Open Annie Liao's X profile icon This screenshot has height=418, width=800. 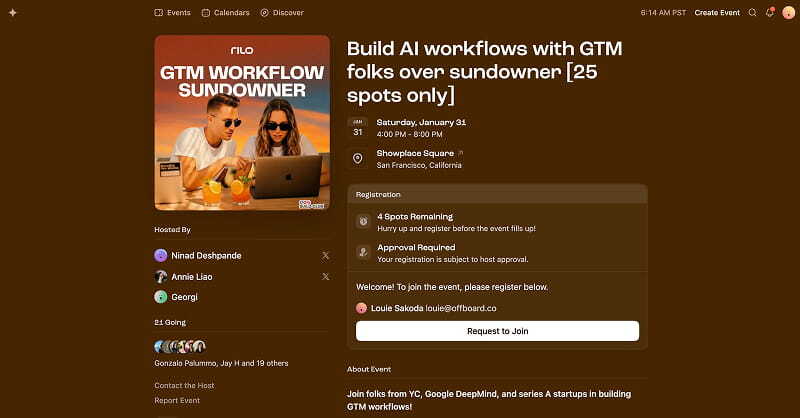coord(326,277)
